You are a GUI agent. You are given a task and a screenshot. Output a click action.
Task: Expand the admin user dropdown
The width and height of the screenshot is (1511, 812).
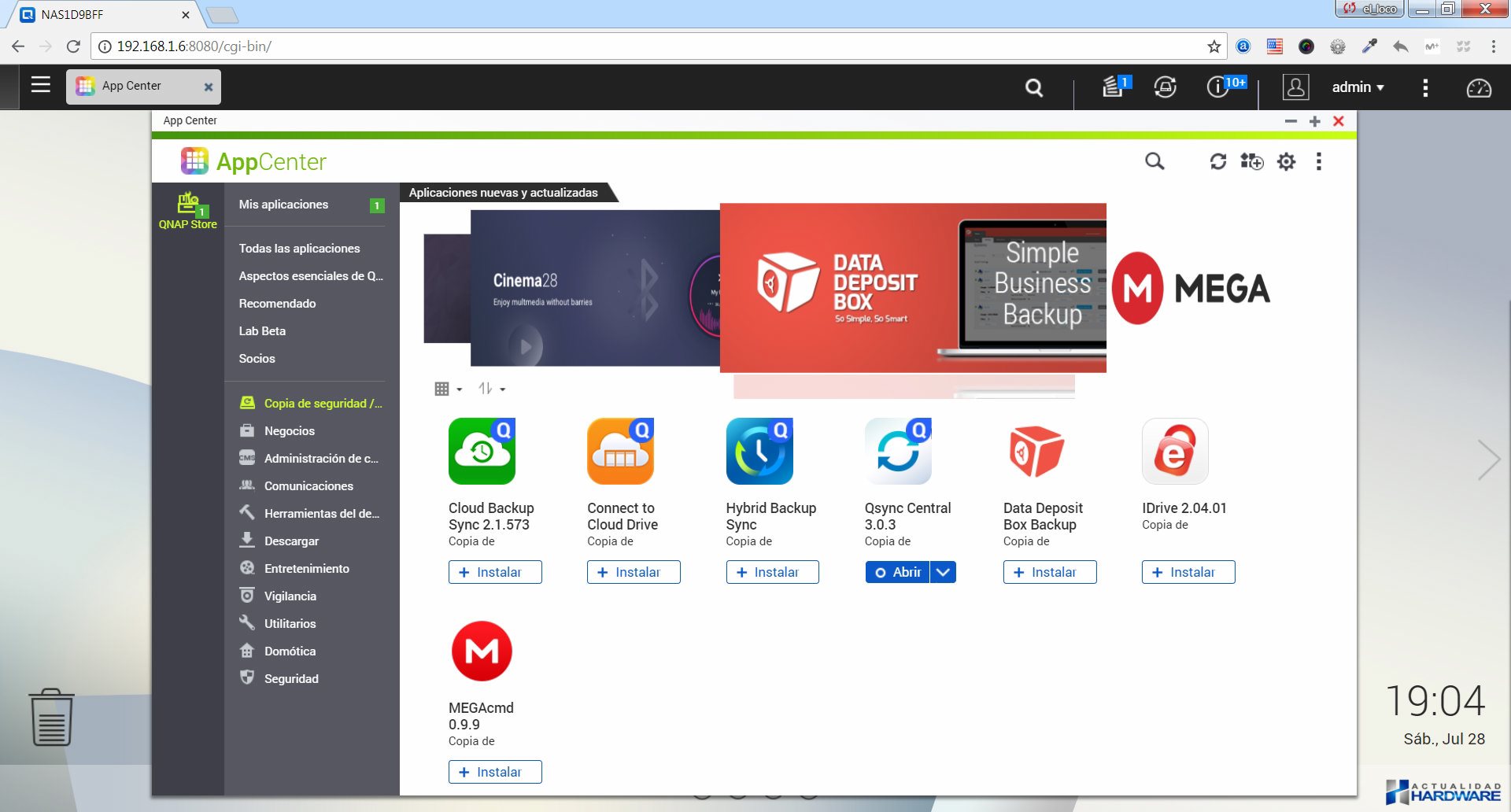[x=1358, y=87]
